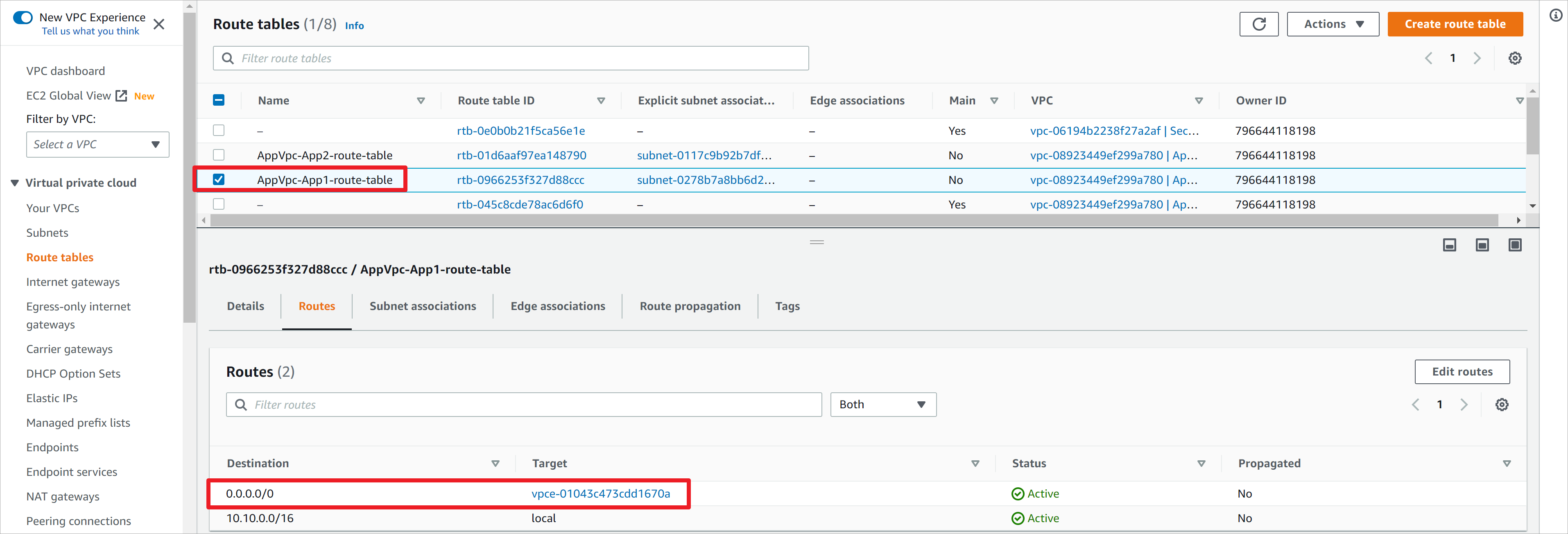Click the sidebar vertical scrollbar
This screenshot has height=534, width=1568.
pos(189,167)
